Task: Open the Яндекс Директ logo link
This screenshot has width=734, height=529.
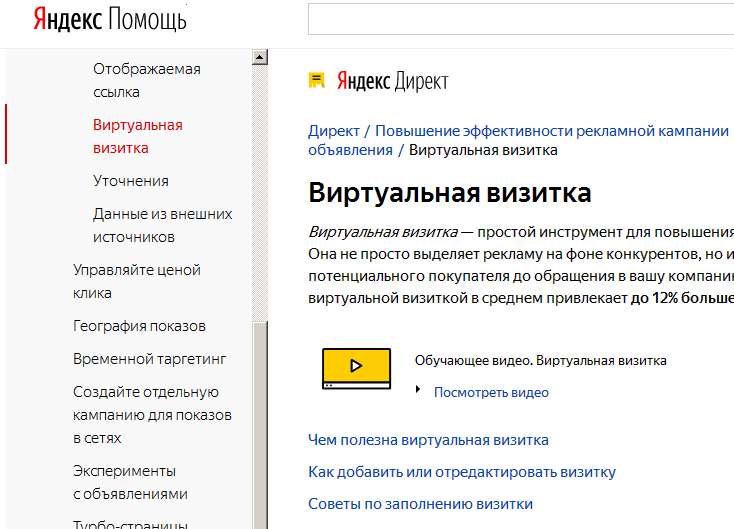Action: pos(393,81)
